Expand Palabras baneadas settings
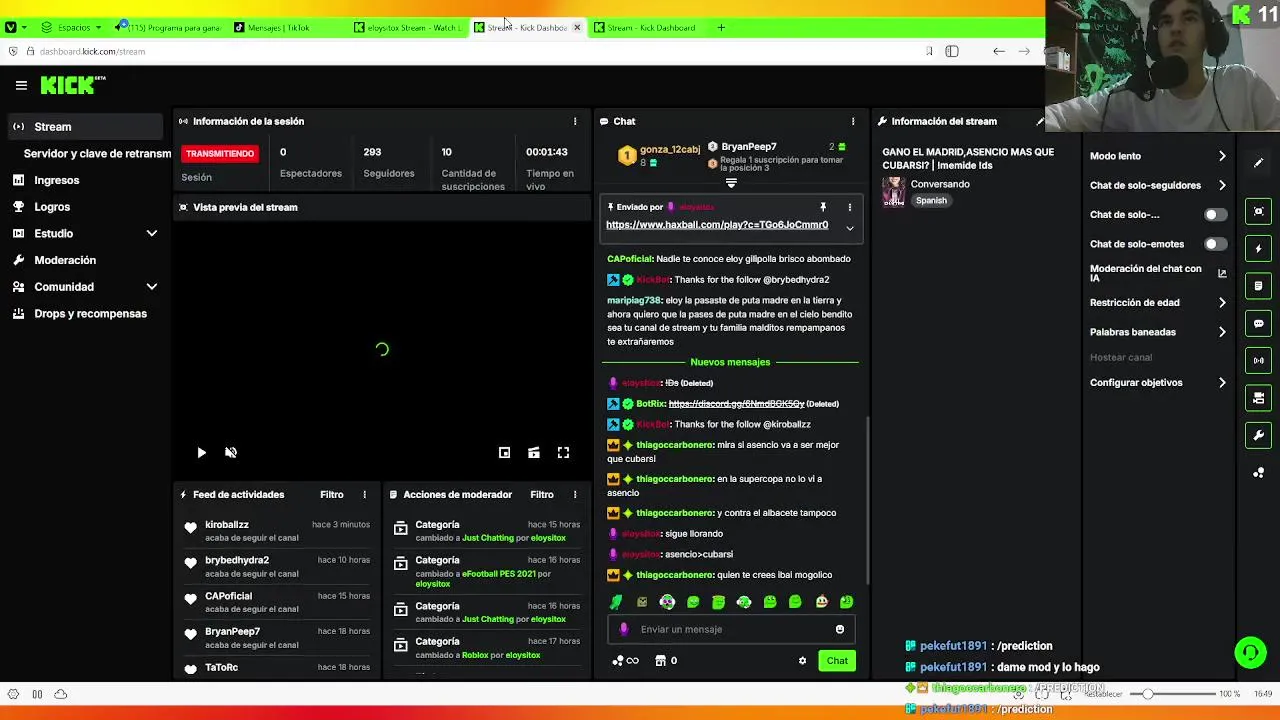 [1158, 332]
